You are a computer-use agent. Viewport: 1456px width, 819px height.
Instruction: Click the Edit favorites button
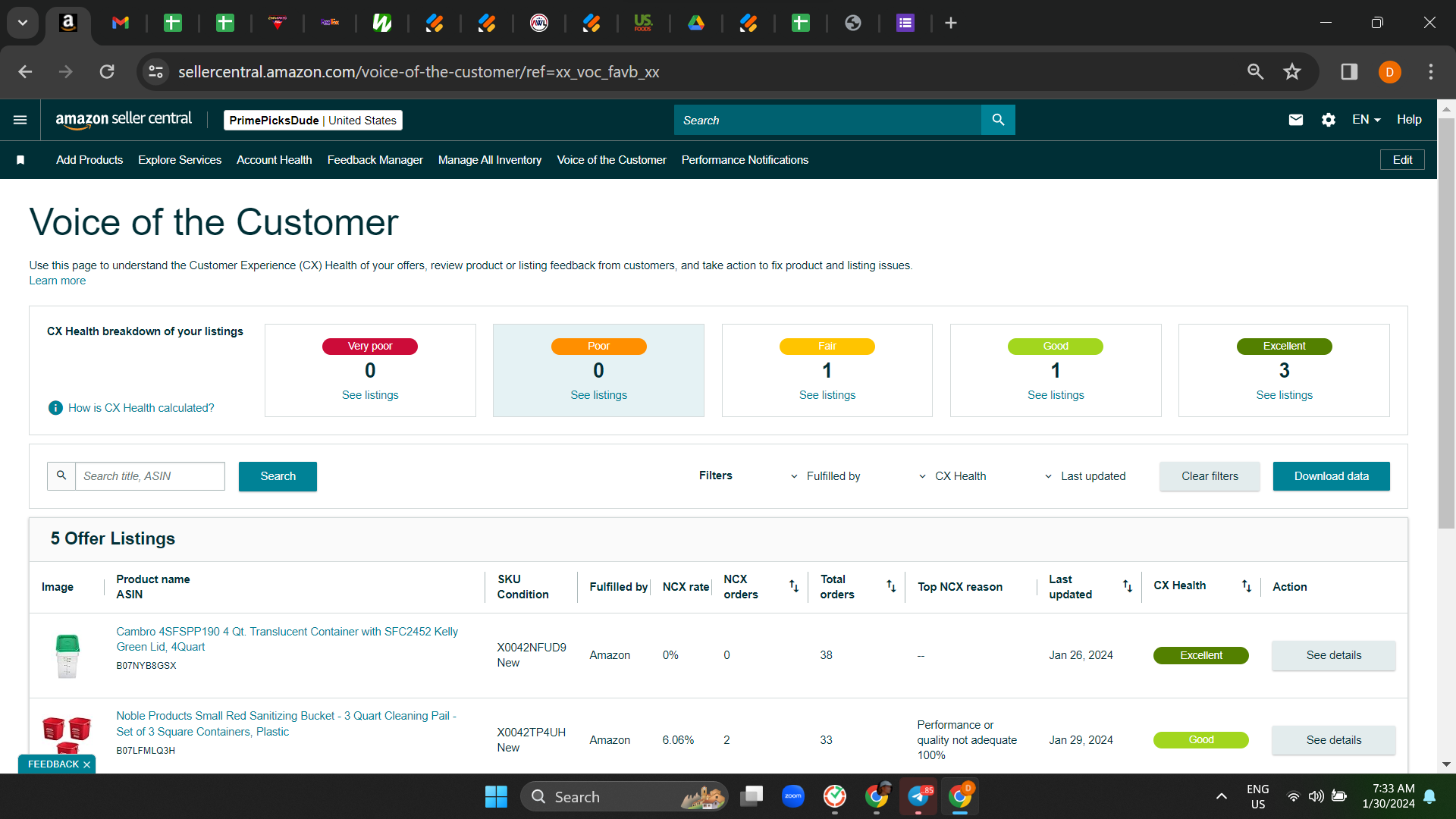(x=1402, y=160)
